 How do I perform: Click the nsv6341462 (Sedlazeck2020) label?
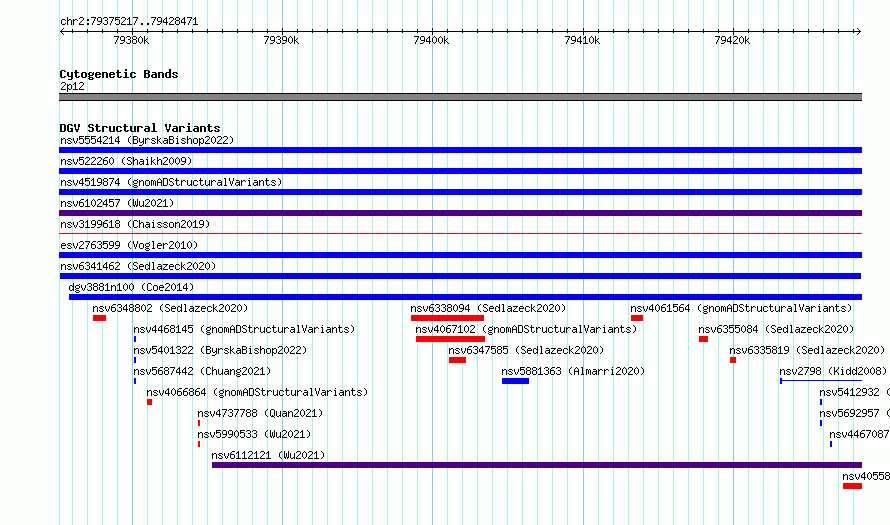click(x=138, y=266)
